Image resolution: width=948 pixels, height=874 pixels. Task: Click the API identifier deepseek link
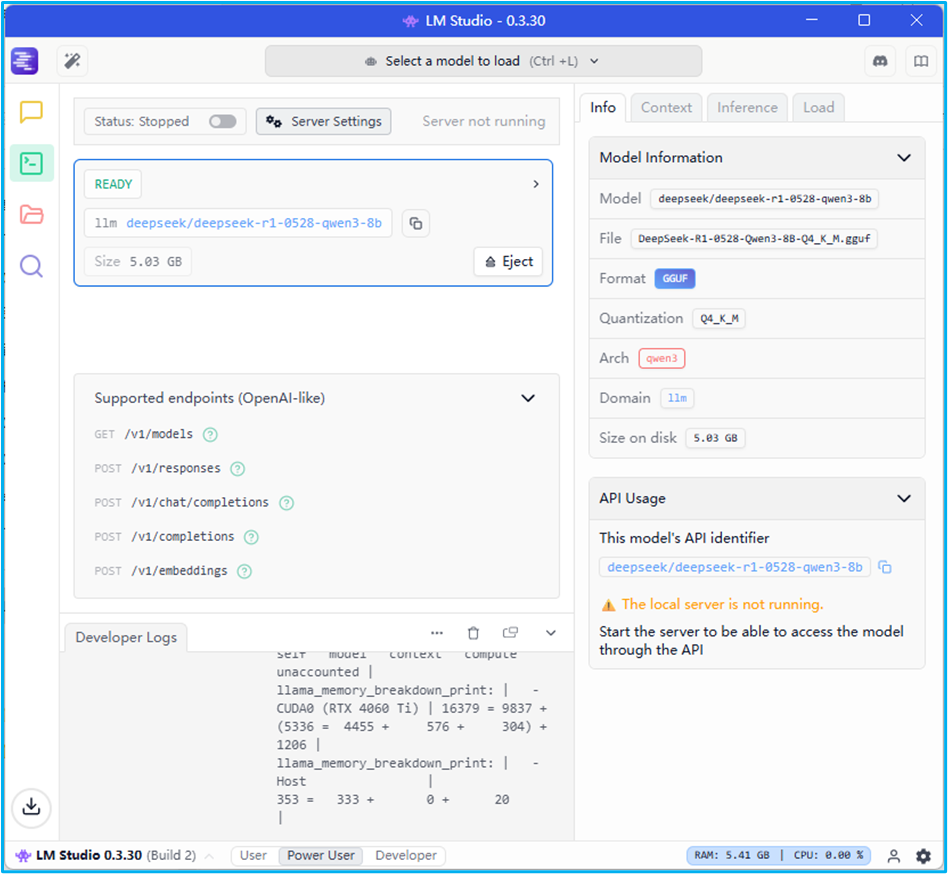[x=735, y=568]
